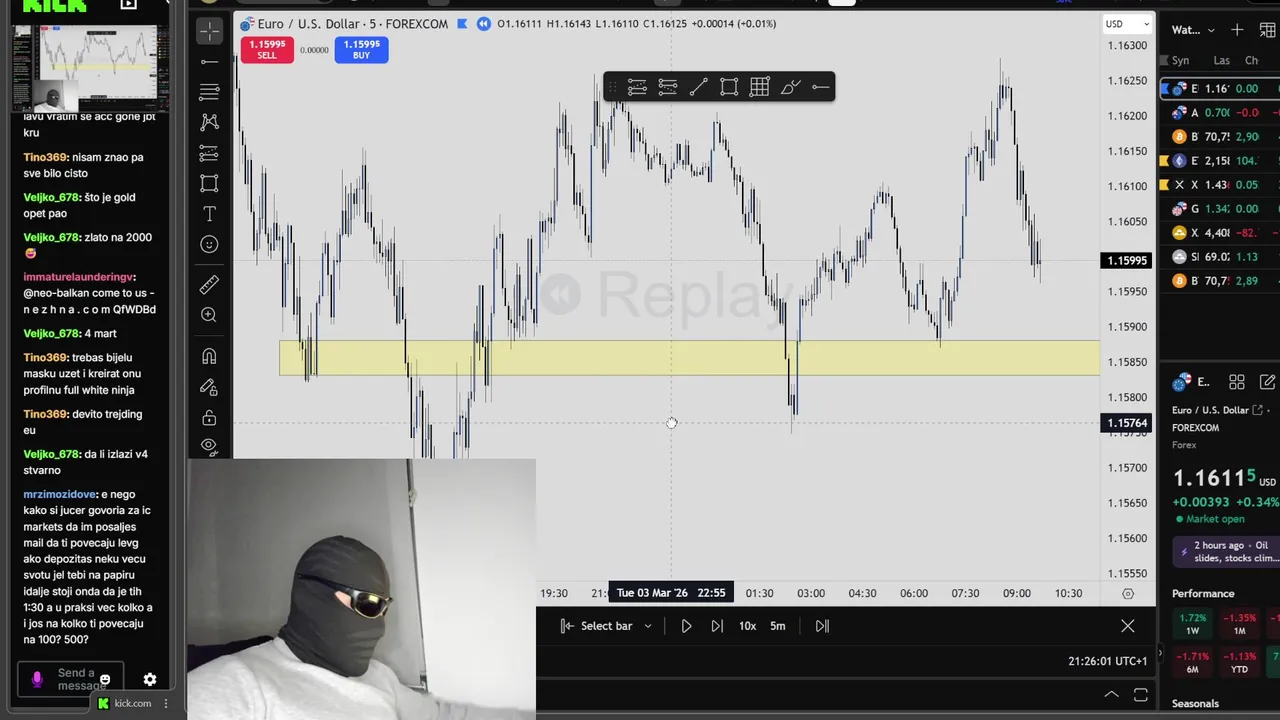
Task: Click YTD performance tile
Action: 1240,662
